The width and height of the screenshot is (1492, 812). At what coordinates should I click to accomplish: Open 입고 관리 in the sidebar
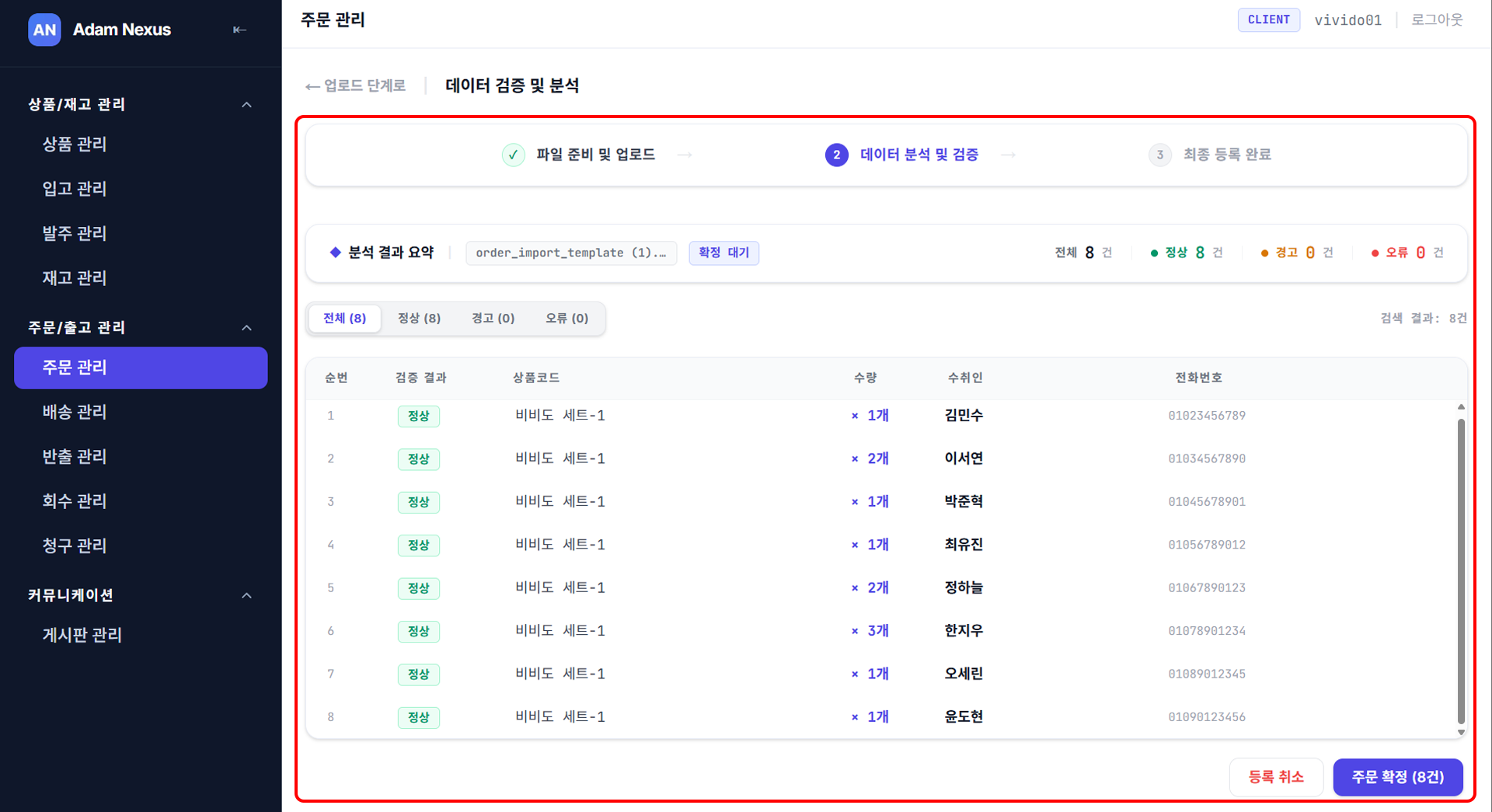click(x=141, y=189)
